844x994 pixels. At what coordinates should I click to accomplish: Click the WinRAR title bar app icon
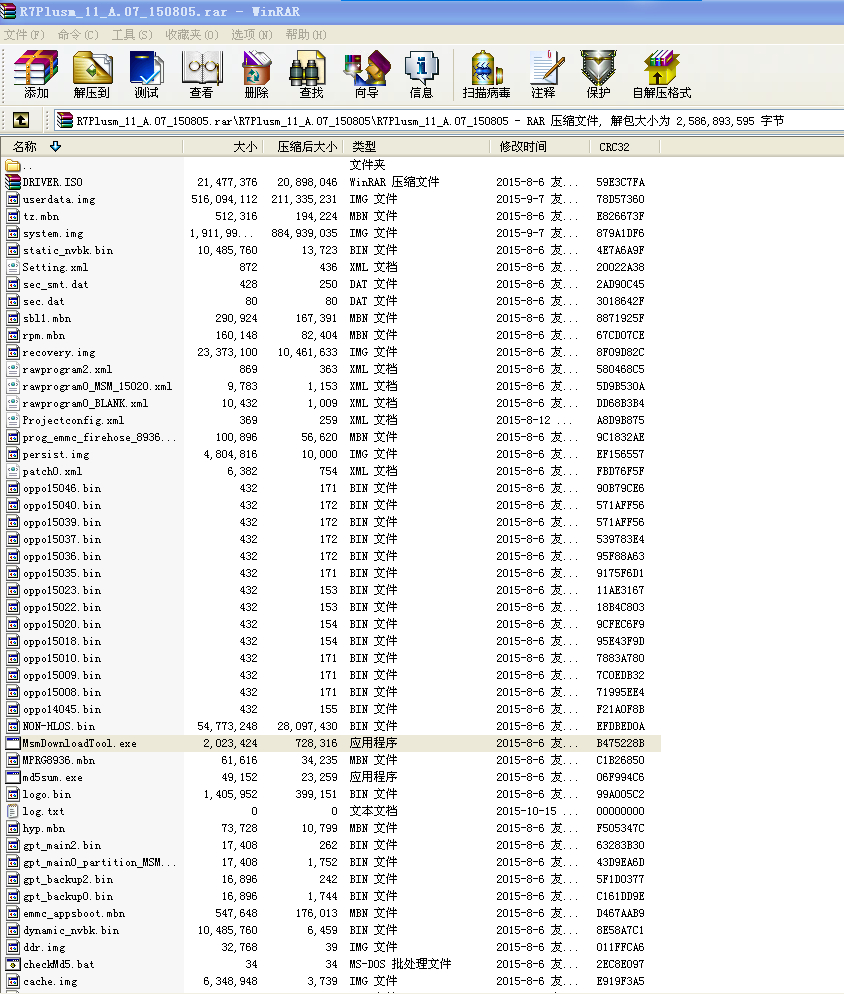point(8,11)
